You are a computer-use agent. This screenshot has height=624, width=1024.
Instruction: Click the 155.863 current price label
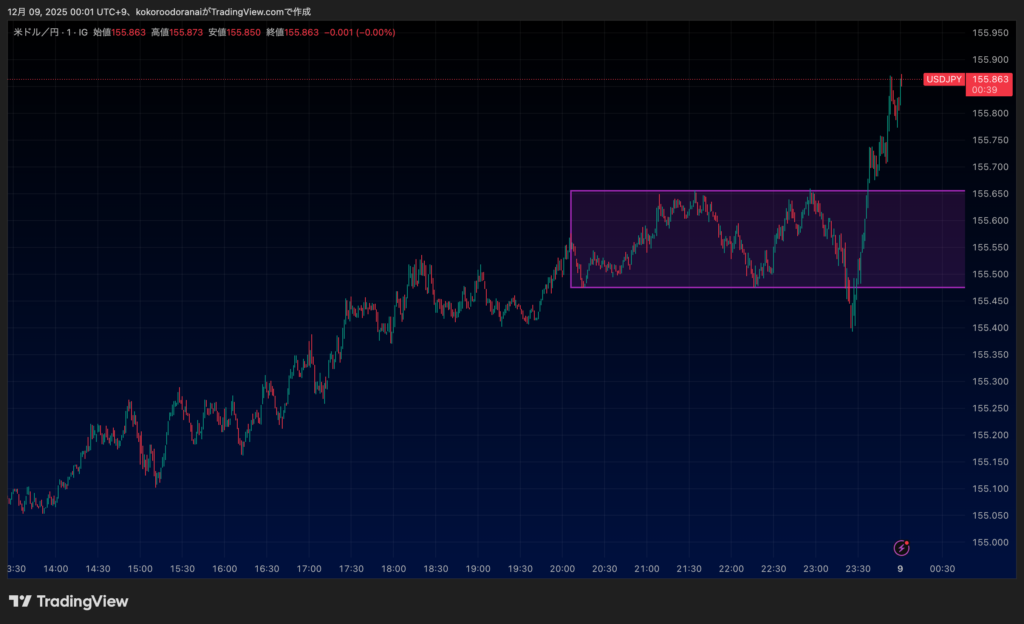(x=991, y=79)
